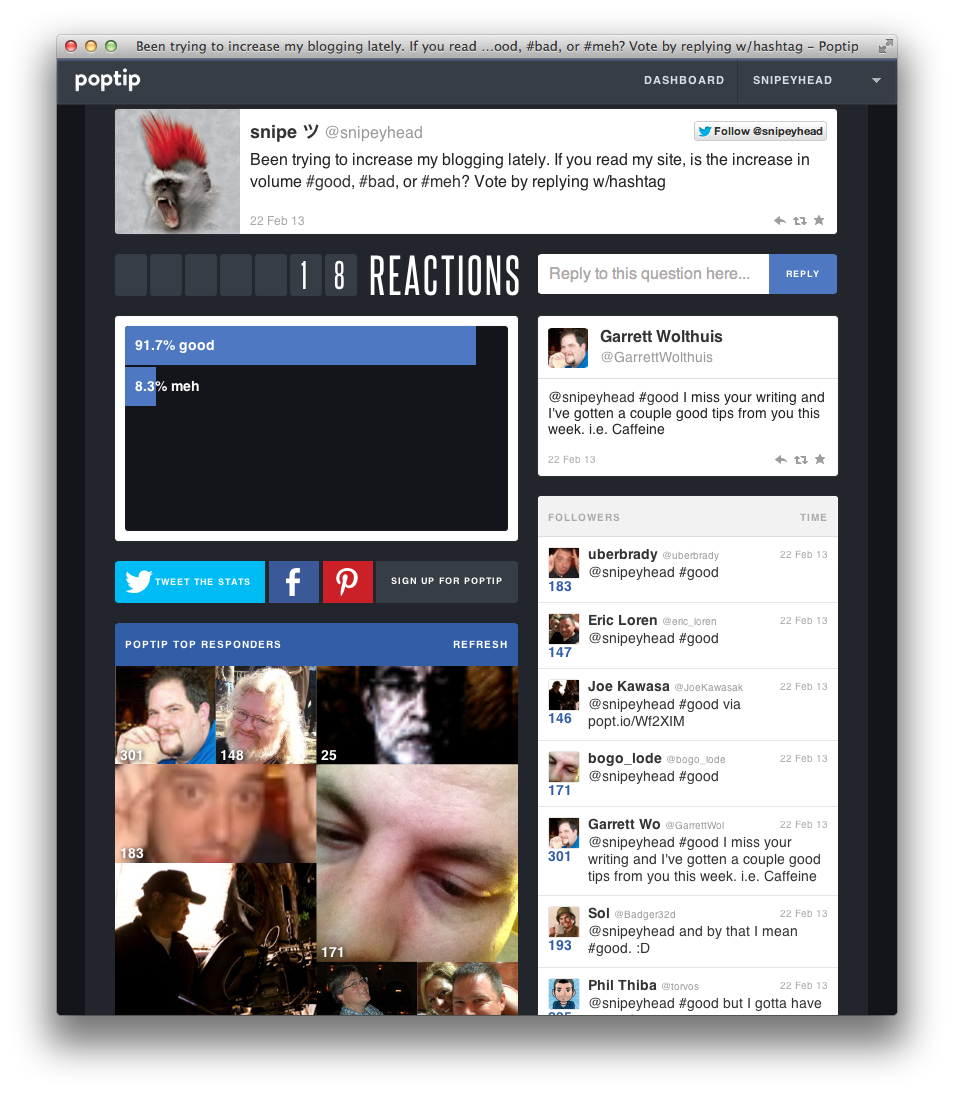954x1094 pixels.
Task: Share on Pinterest button
Action: (348, 581)
